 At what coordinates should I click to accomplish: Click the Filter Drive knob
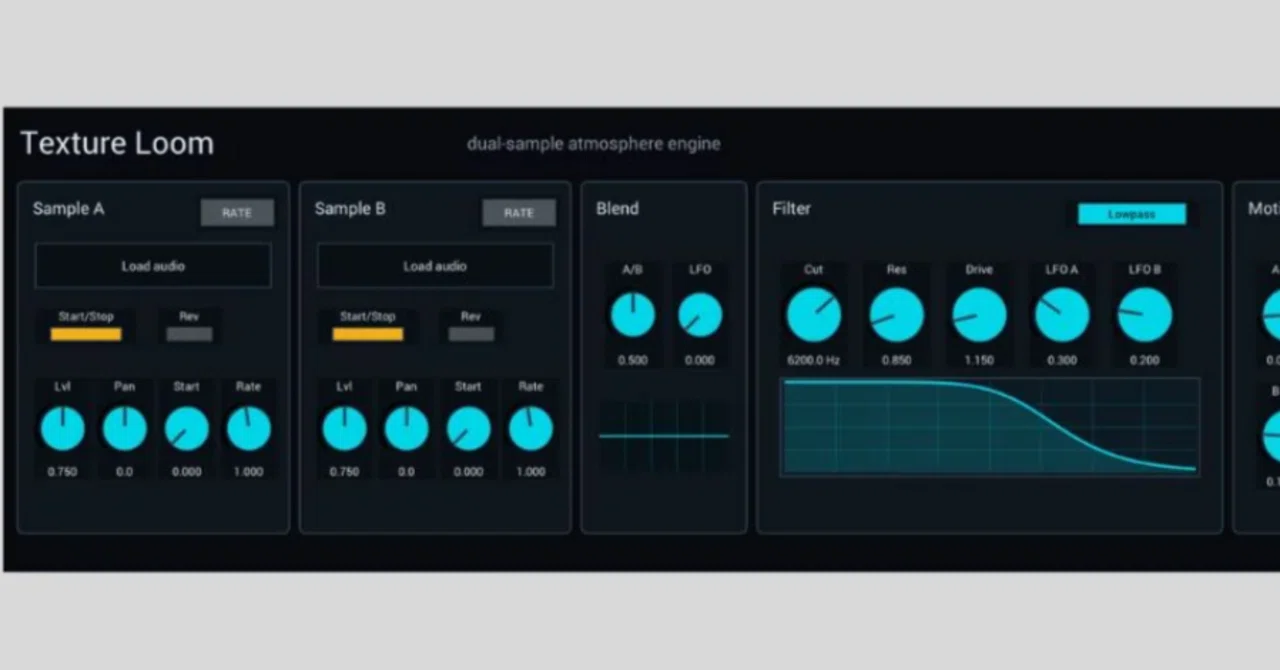(979, 315)
